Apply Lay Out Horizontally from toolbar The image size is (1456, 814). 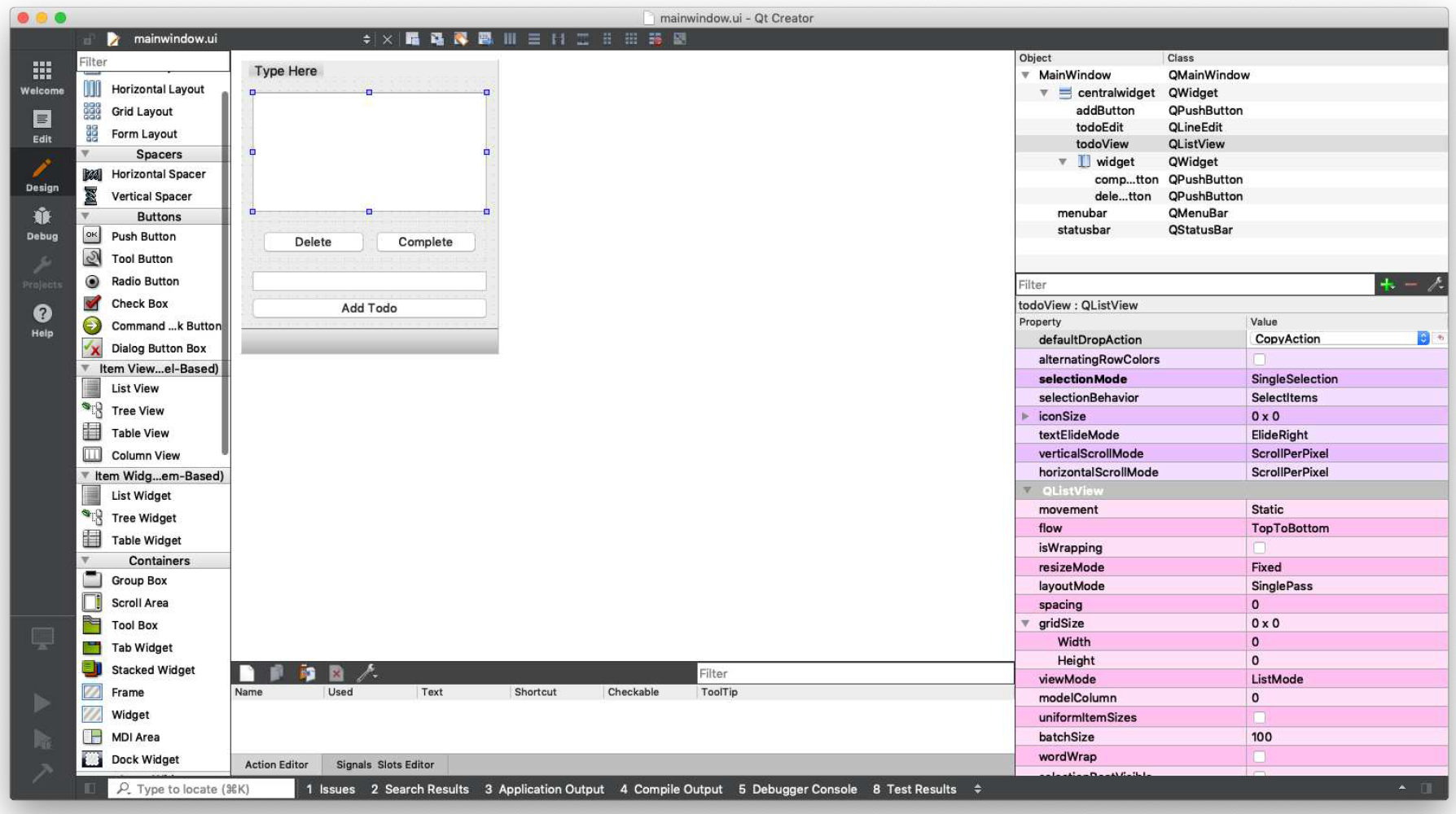tap(510, 39)
